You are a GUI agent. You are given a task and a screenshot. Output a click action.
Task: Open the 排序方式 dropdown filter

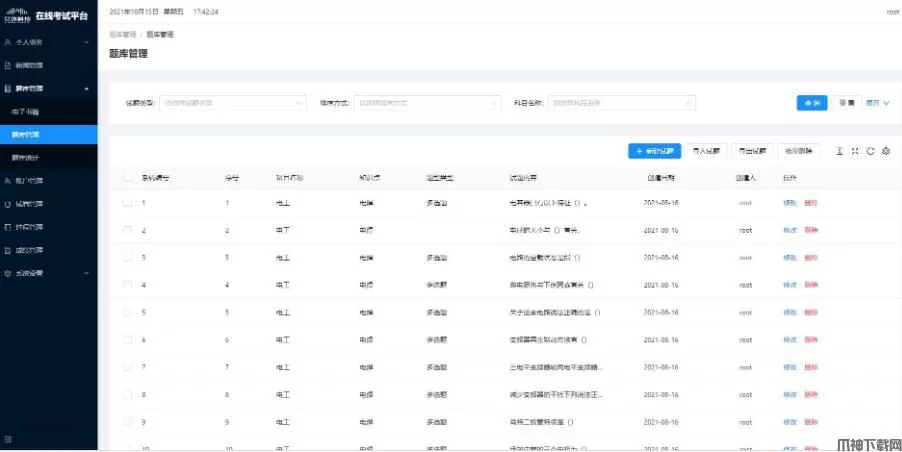[427, 102]
